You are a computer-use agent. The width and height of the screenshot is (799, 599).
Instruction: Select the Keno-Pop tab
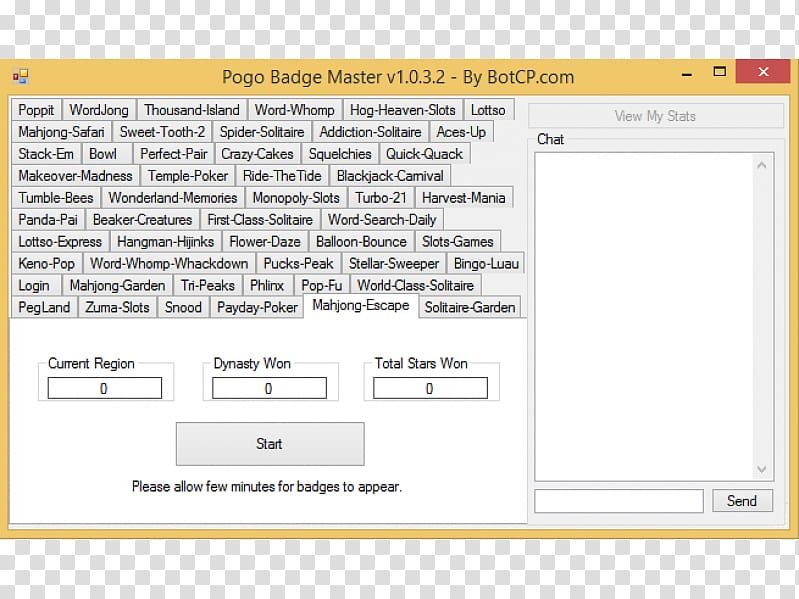click(x=47, y=263)
